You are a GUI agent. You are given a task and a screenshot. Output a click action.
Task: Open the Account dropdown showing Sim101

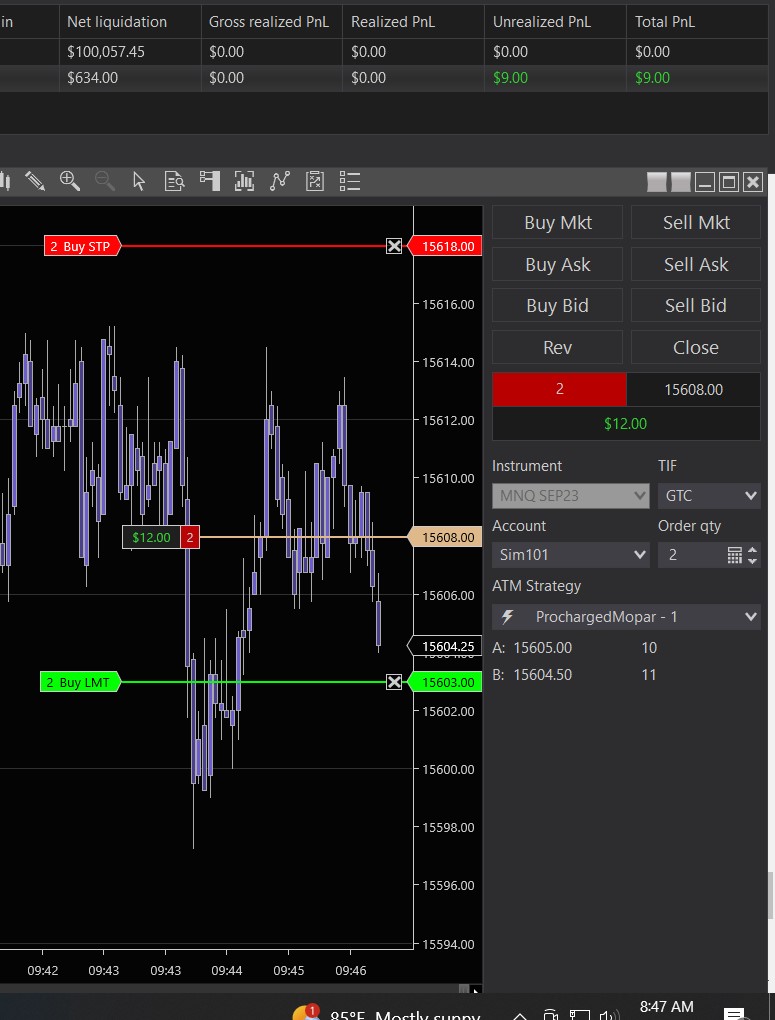571,555
